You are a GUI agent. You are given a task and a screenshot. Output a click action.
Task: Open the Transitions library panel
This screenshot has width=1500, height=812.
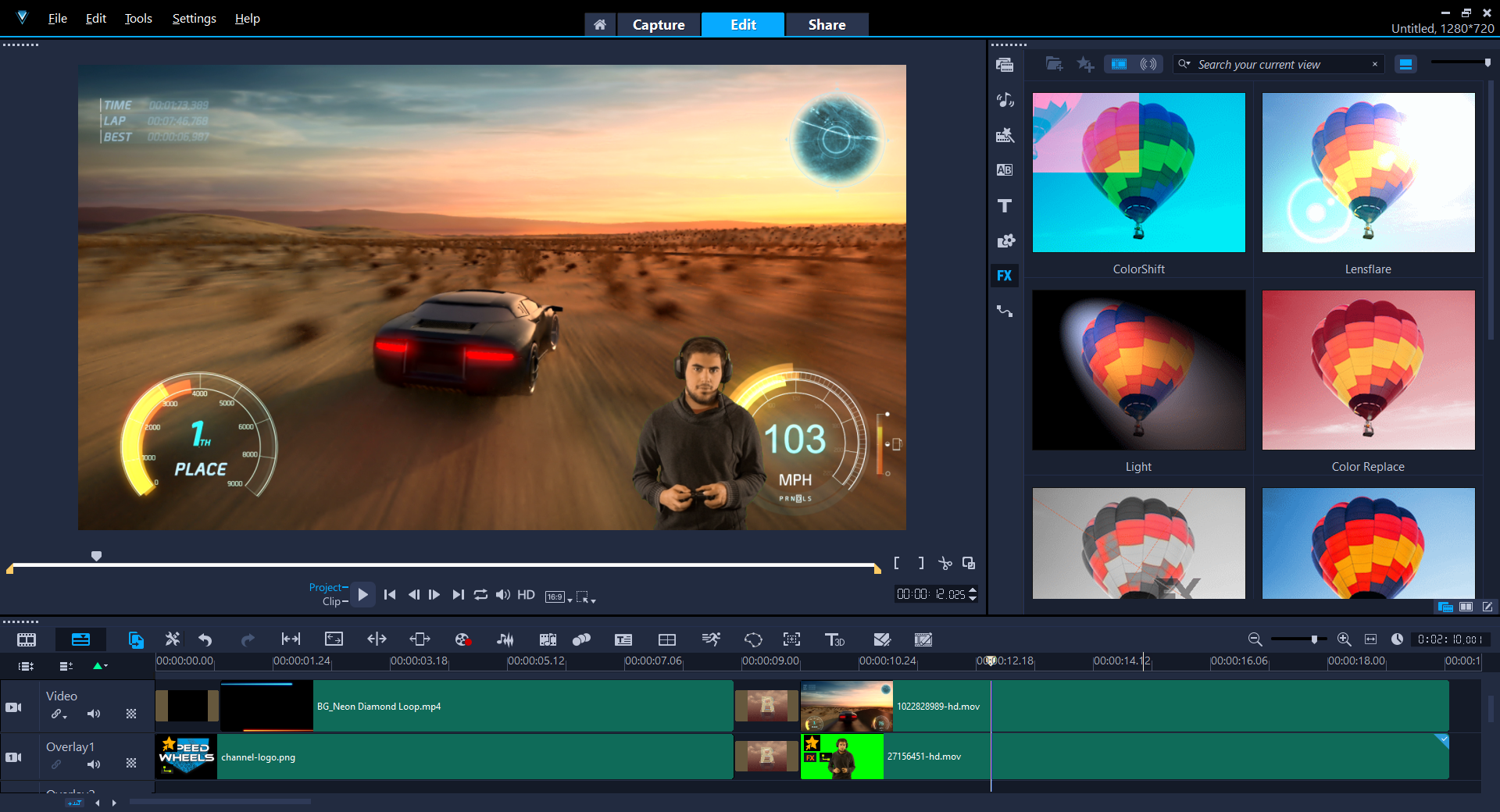point(1005,170)
